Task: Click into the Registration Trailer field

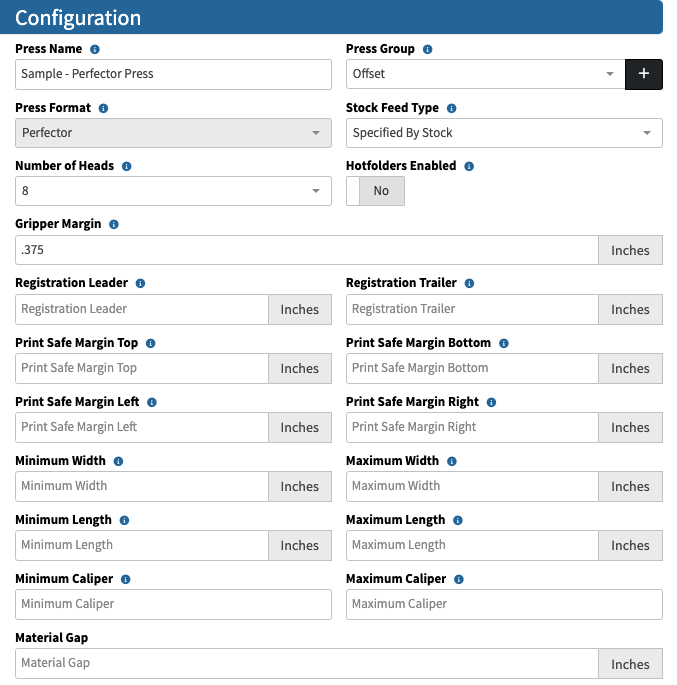Action: click(x=472, y=309)
